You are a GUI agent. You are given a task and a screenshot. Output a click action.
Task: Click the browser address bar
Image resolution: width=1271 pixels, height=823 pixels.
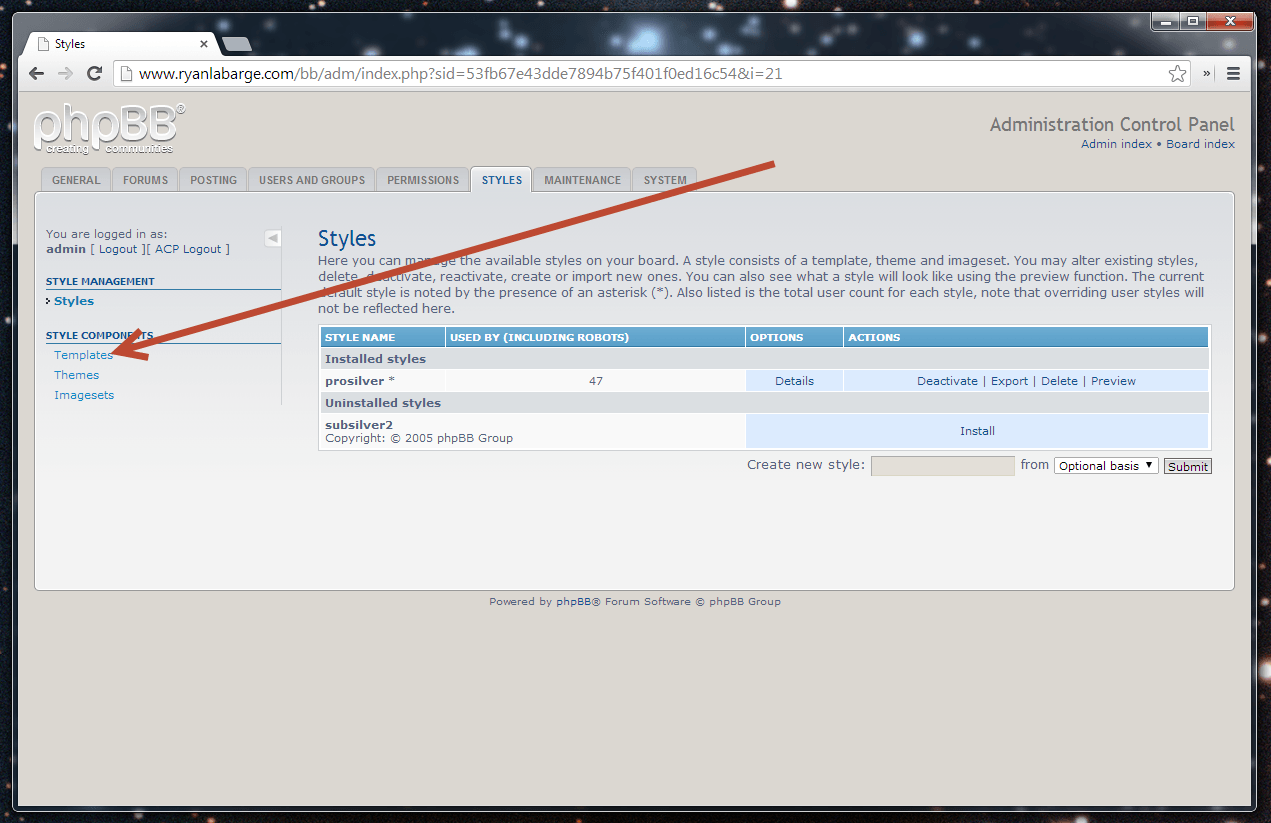tap(640, 73)
